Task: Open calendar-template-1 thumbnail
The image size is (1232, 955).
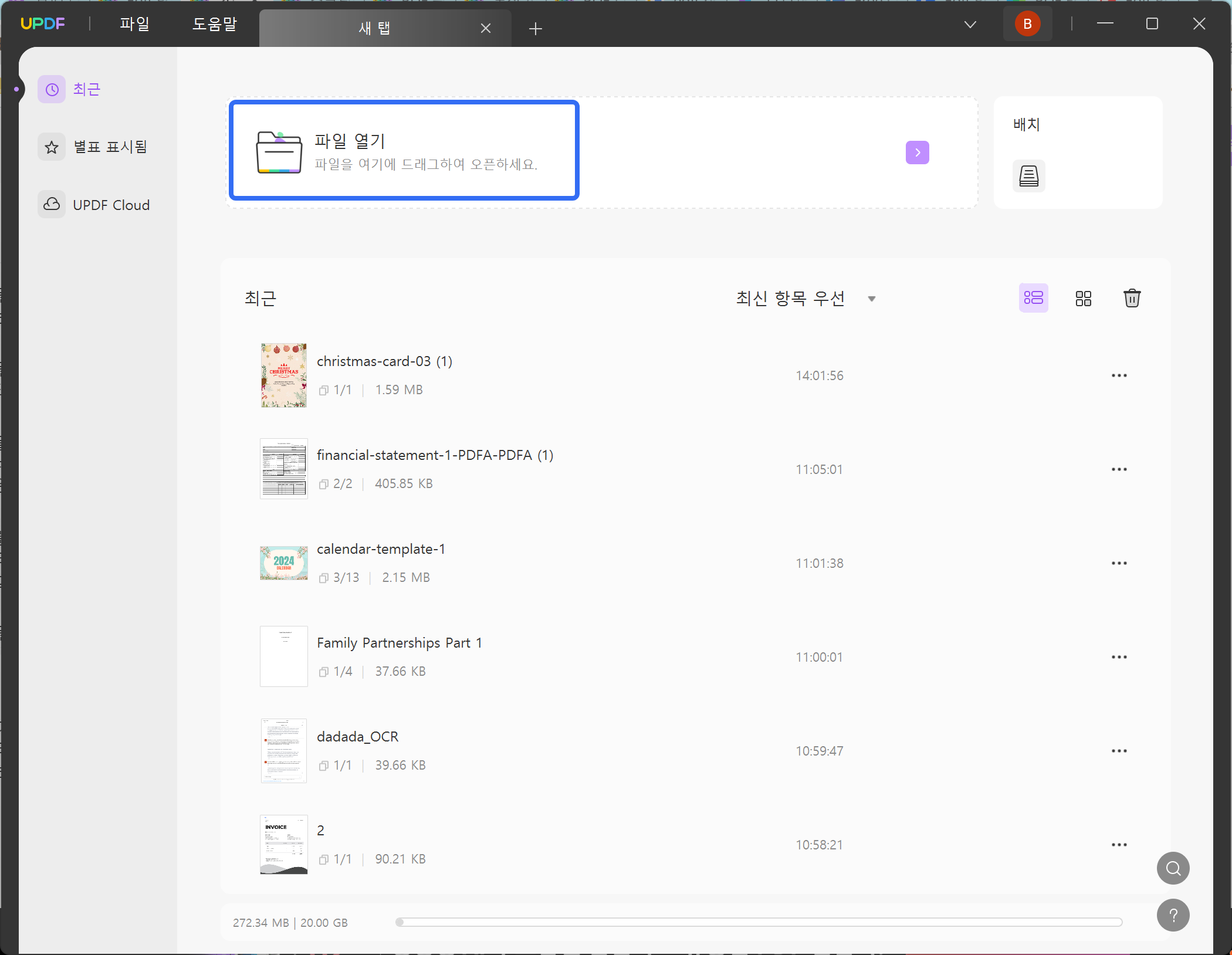Action: (x=284, y=563)
